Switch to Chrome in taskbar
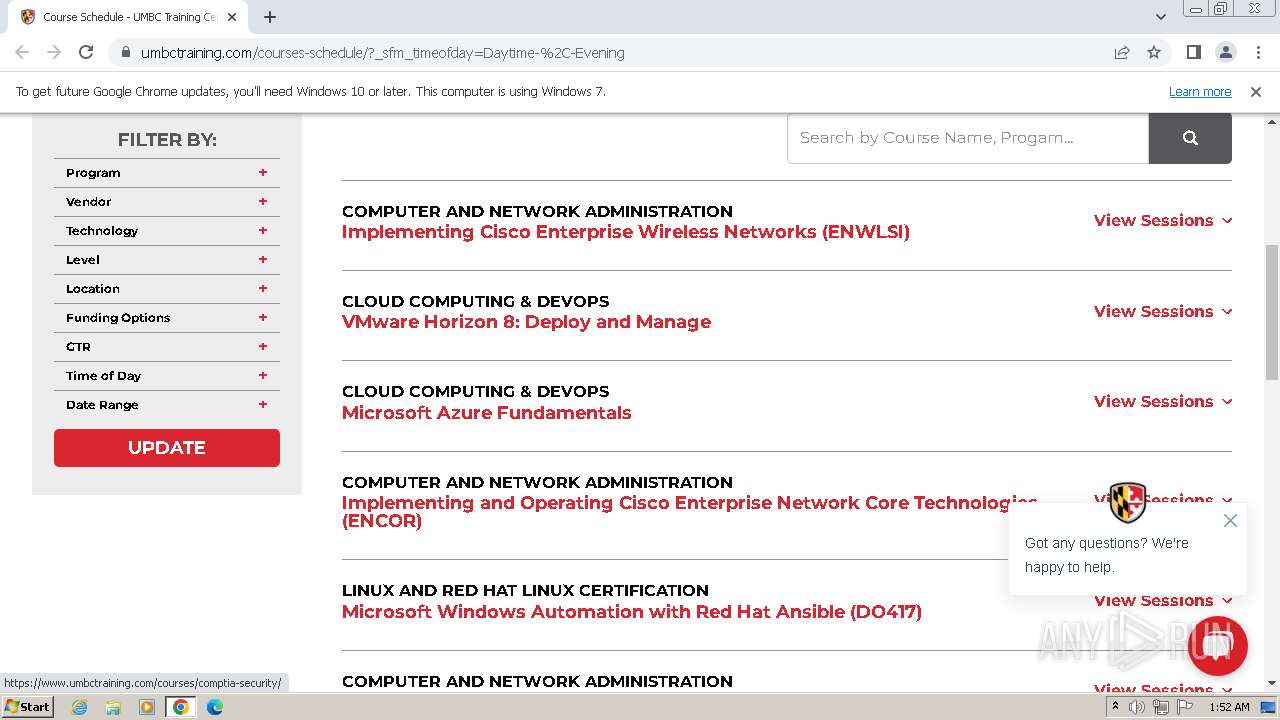 coord(180,707)
